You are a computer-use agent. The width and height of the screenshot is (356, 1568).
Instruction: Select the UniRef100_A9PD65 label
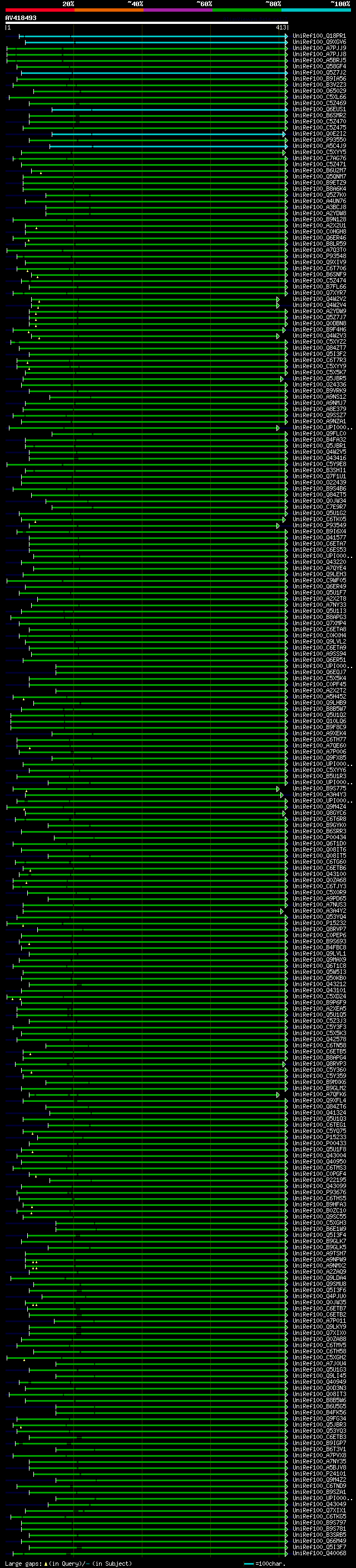[x=319, y=898]
